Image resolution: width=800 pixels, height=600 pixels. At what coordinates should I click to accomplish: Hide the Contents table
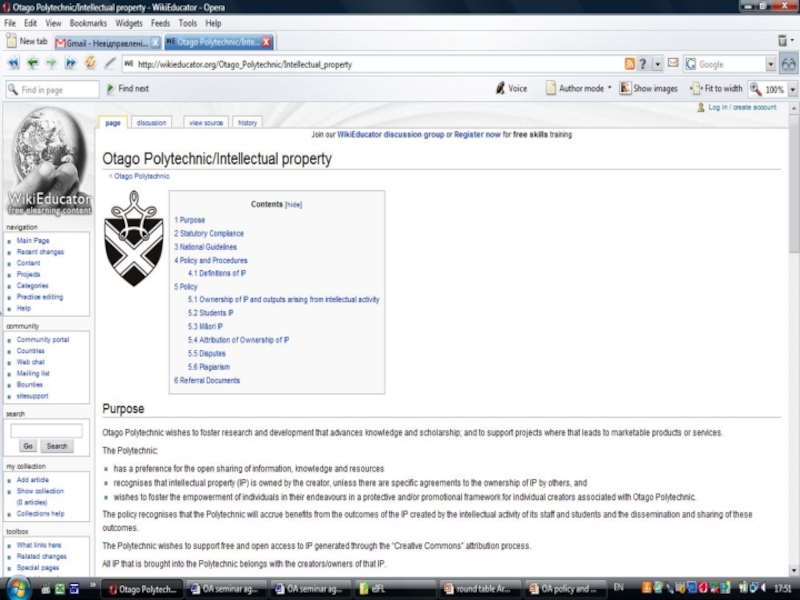(x=293, y=205)
